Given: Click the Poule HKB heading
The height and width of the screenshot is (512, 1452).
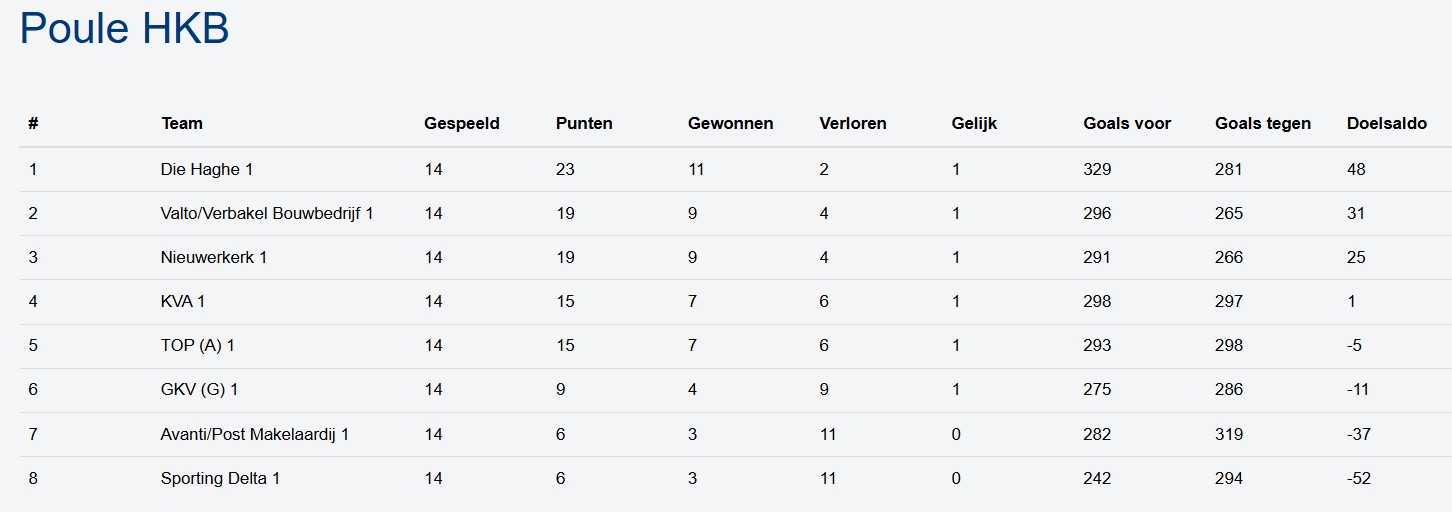Looking at the screenshot, I should [124, 29].
